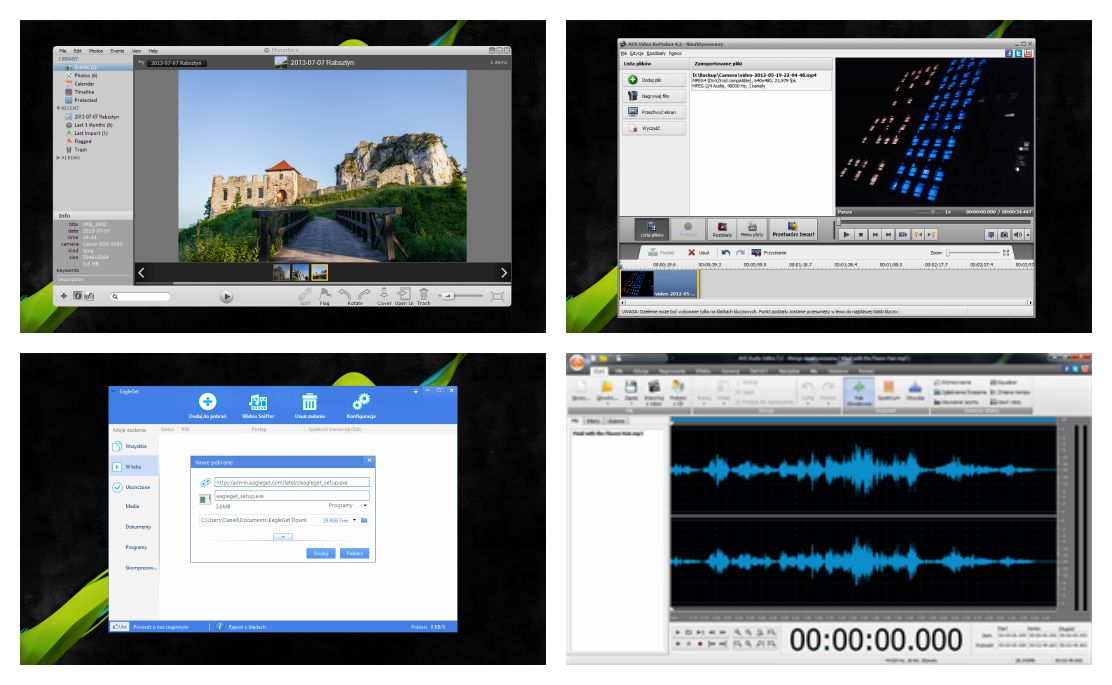The height and width of the screenshot is (685, 1112).
Task: Adjust Phototheca's thumbnail zoom slider
Action: point(461,296)
